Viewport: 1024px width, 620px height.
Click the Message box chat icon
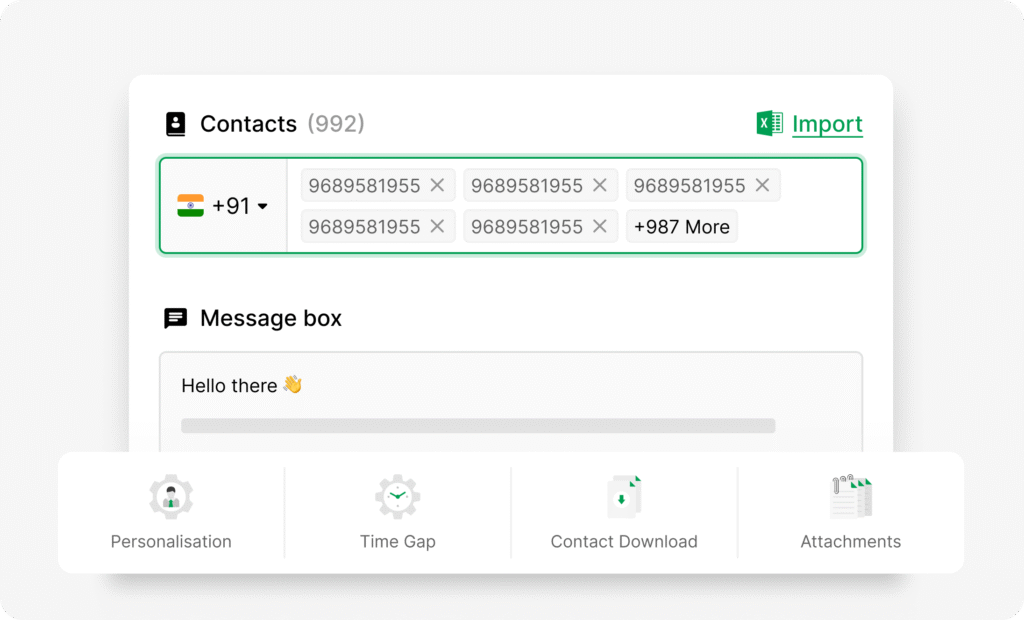175,318
